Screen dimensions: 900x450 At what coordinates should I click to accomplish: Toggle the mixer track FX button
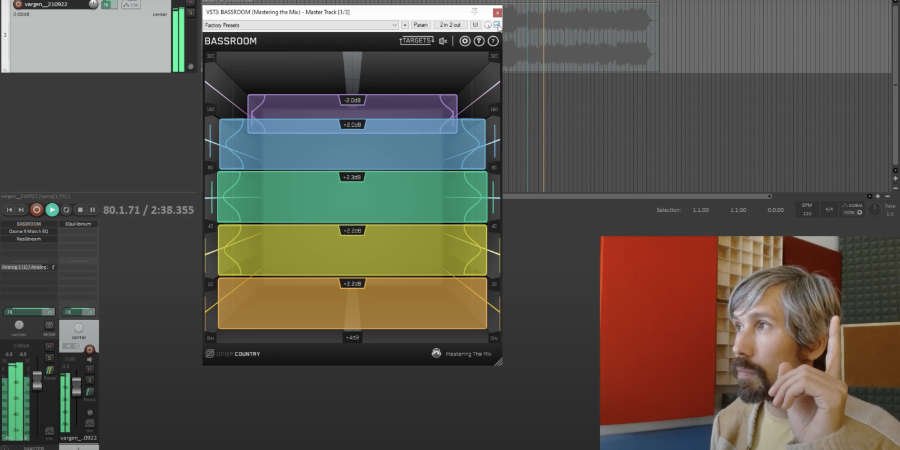coord(90,390)
